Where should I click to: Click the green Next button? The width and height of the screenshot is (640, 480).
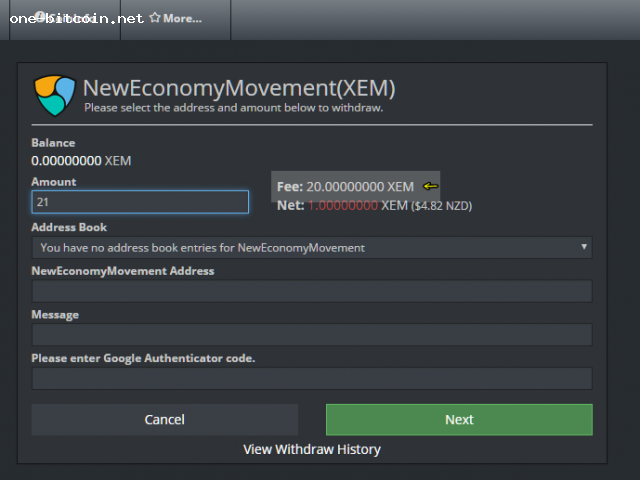459,420
